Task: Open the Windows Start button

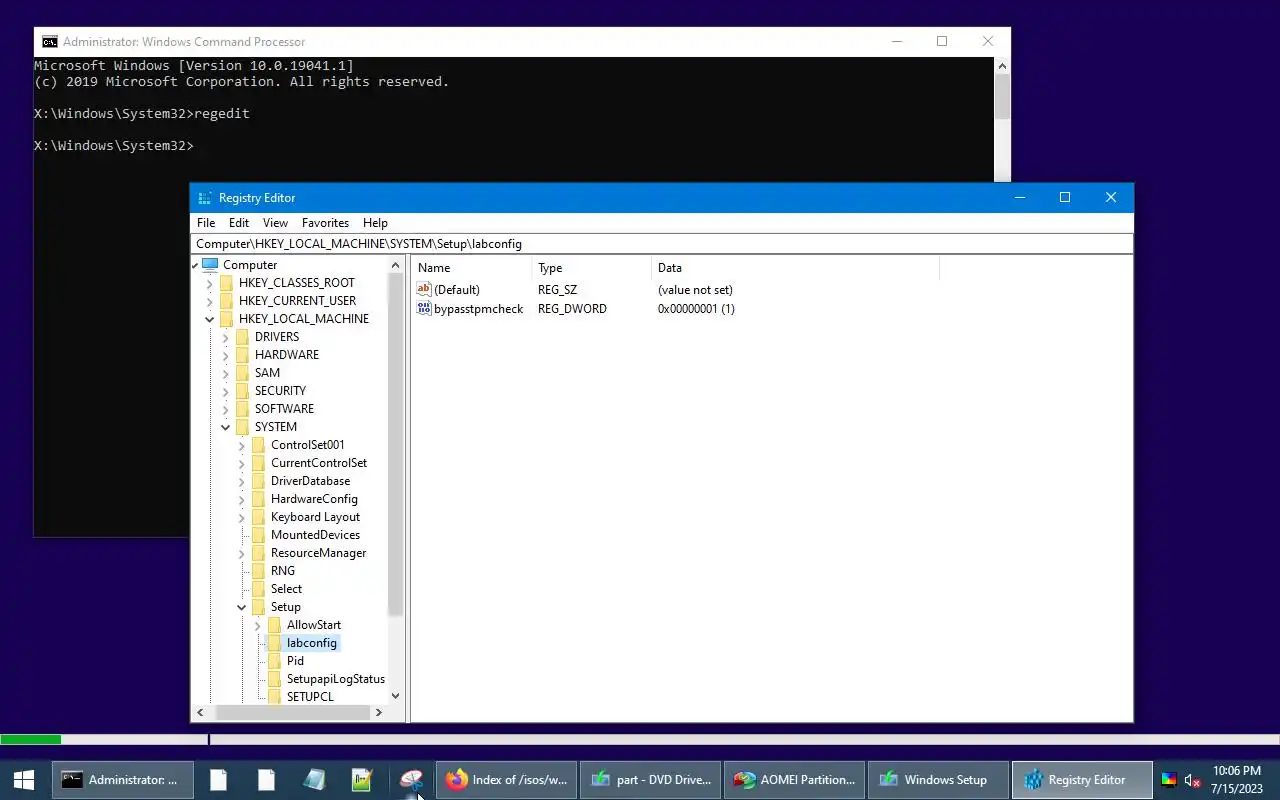Action: 24,780
